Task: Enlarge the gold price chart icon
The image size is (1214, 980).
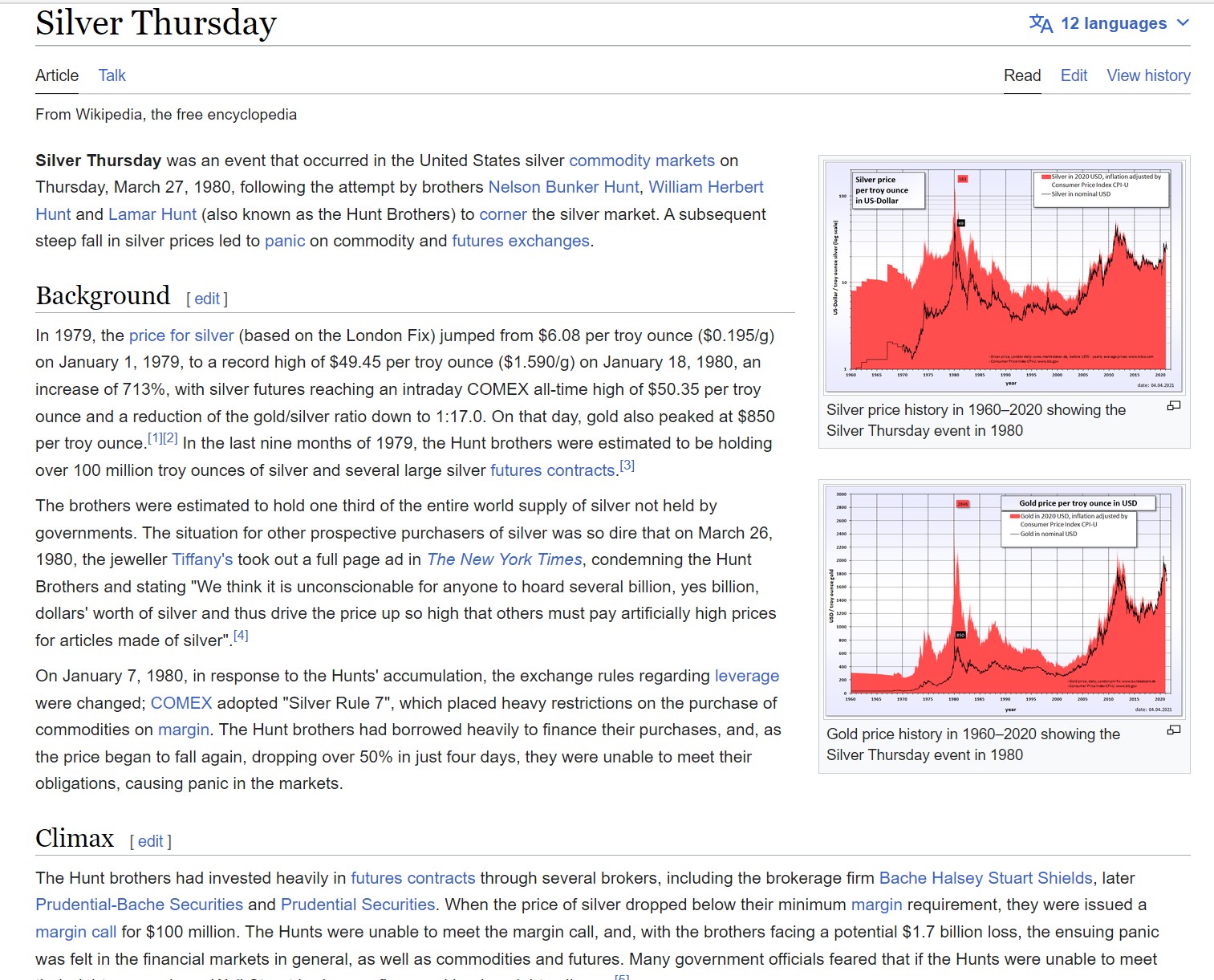Action: pos(1173,730)
